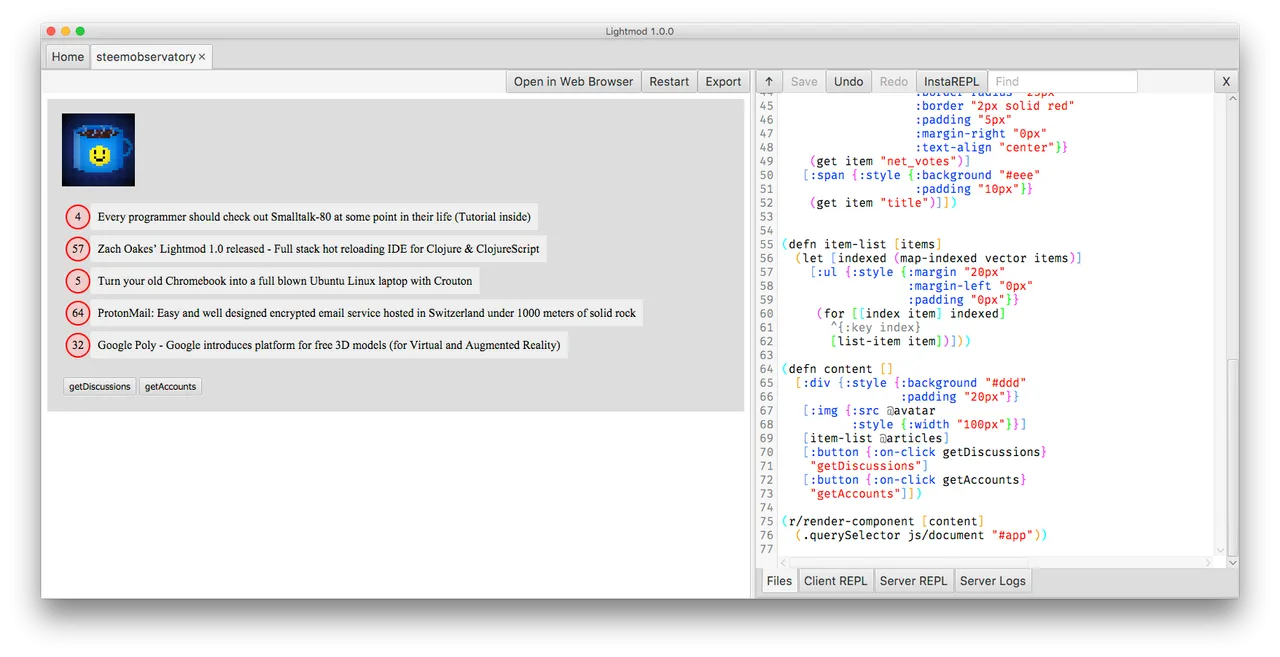This screenshot has height=657, width=1280.
Task: Click the Save button in editor toolbar
Action: point(804,81)
